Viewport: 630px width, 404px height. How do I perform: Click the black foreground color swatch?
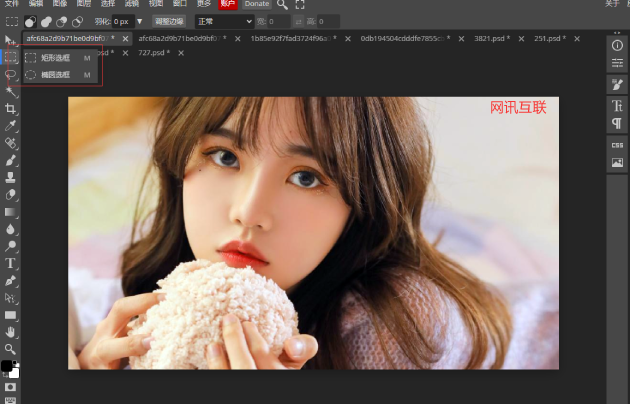tap(7, 367)
